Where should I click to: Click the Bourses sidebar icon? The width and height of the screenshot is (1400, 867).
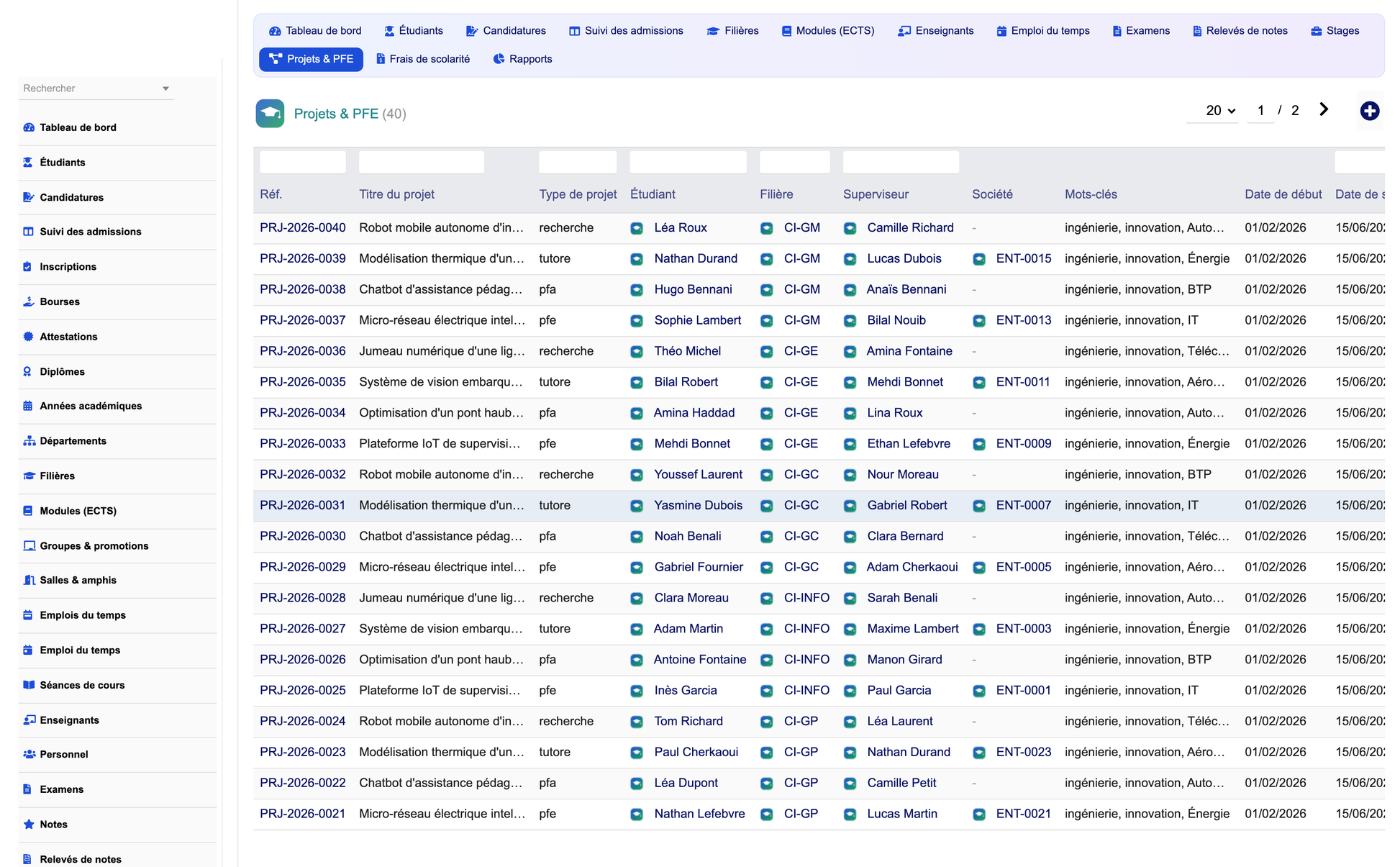[29, 301]
